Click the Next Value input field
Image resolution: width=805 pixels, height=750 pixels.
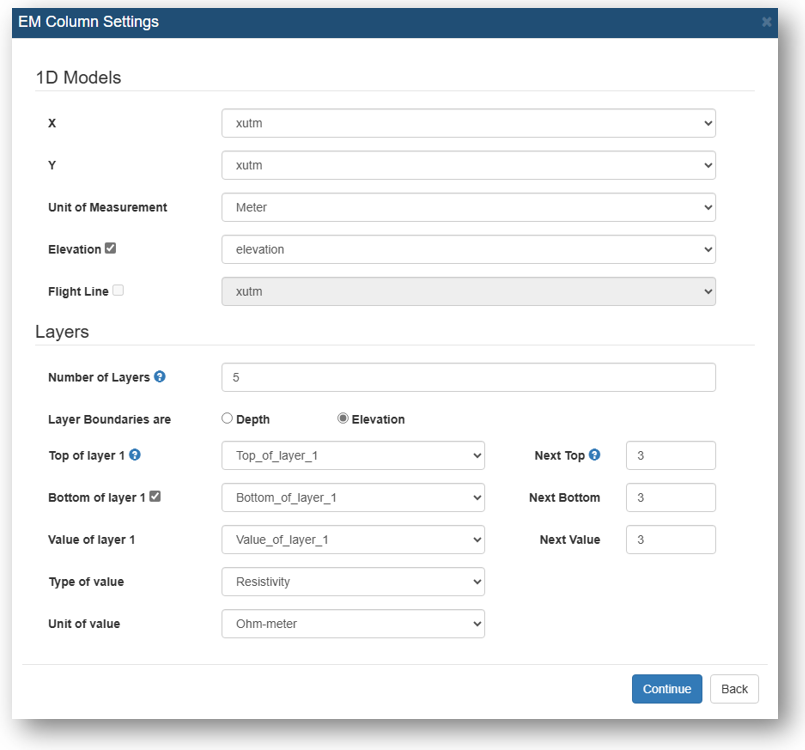point(670,540)
